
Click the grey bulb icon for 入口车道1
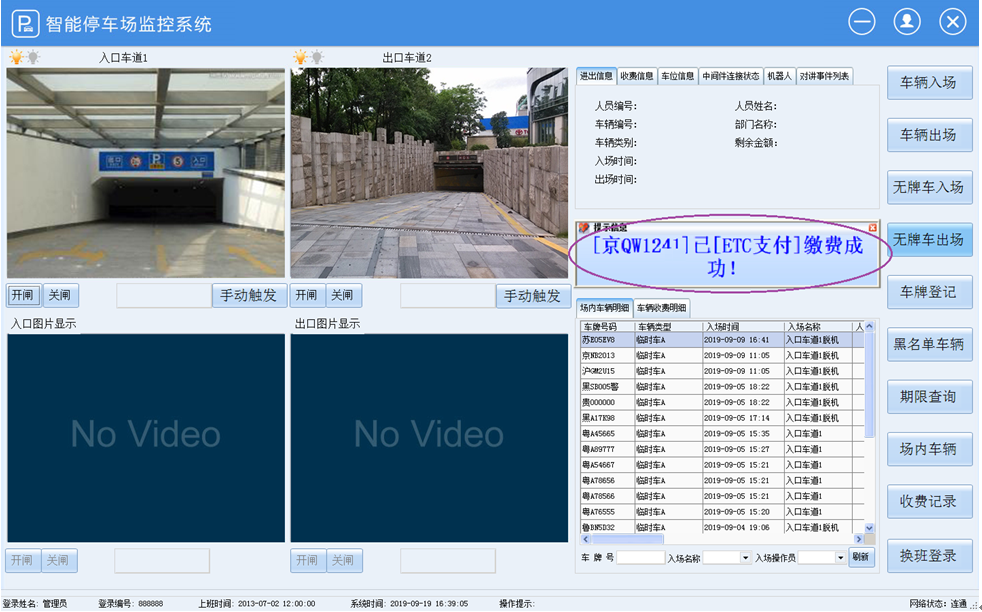(x=33, y=58)
